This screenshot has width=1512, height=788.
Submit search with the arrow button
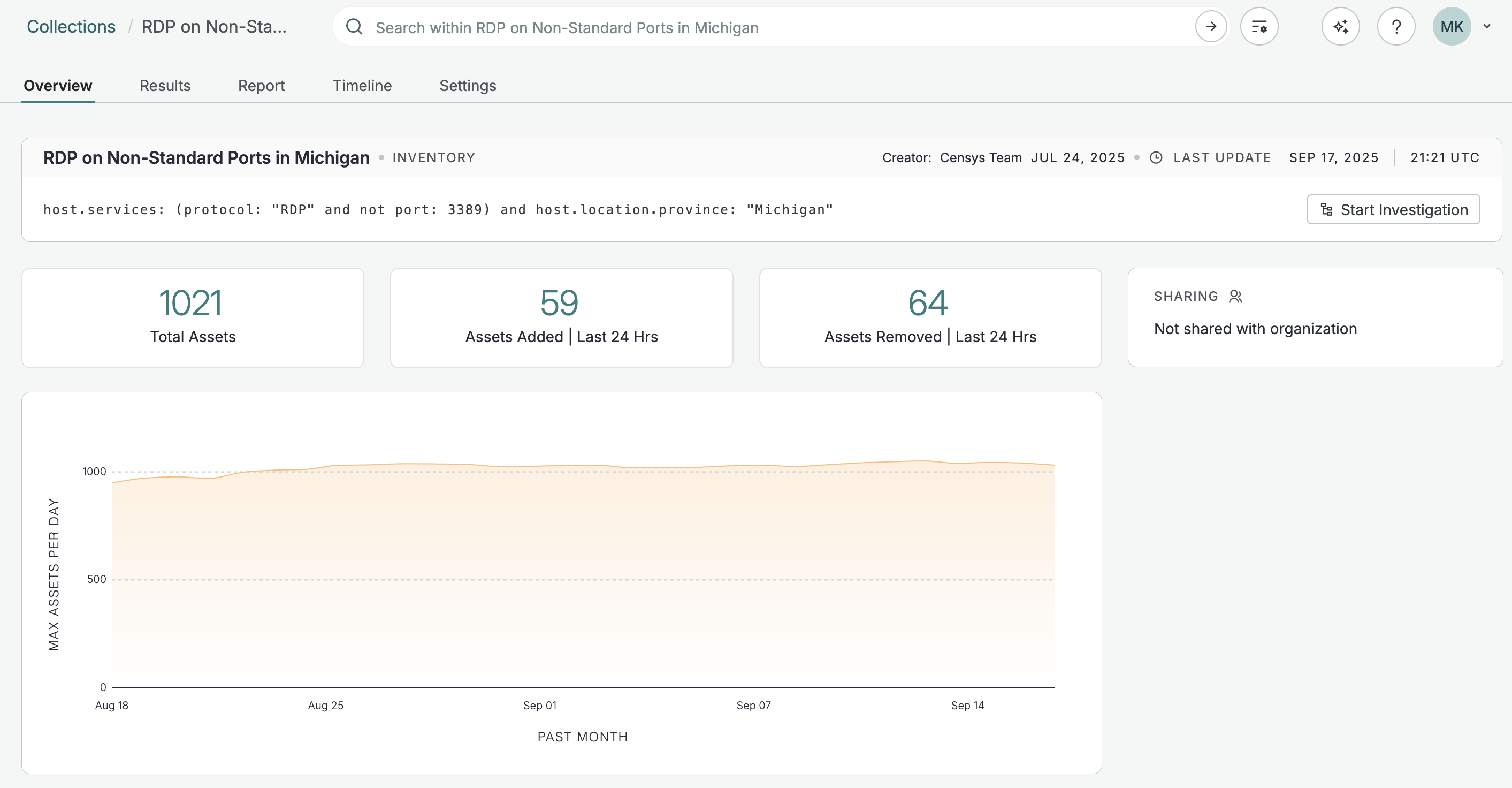[1211, 27]
